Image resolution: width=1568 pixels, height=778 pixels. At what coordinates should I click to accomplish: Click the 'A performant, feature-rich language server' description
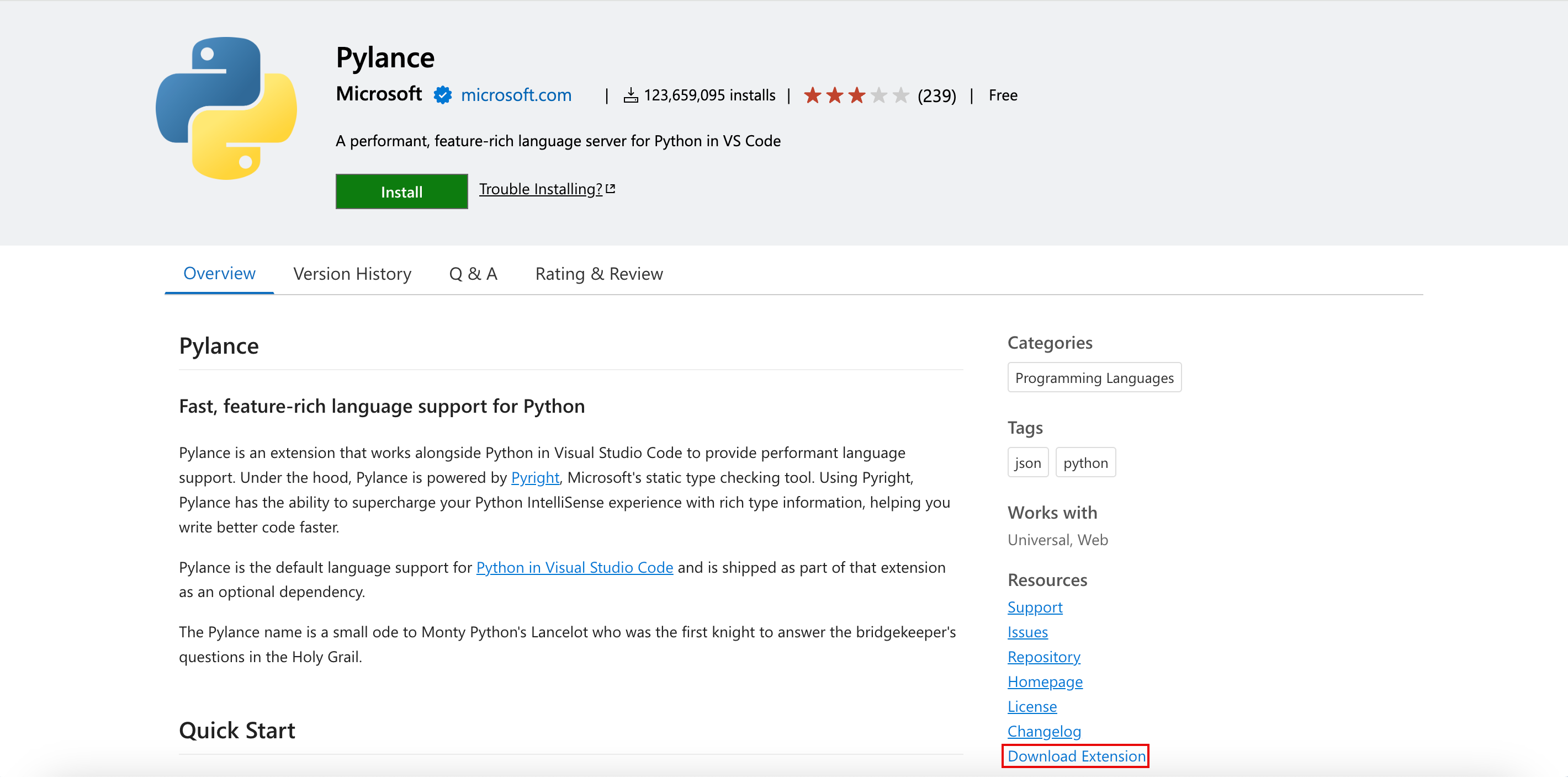(558, 141)
